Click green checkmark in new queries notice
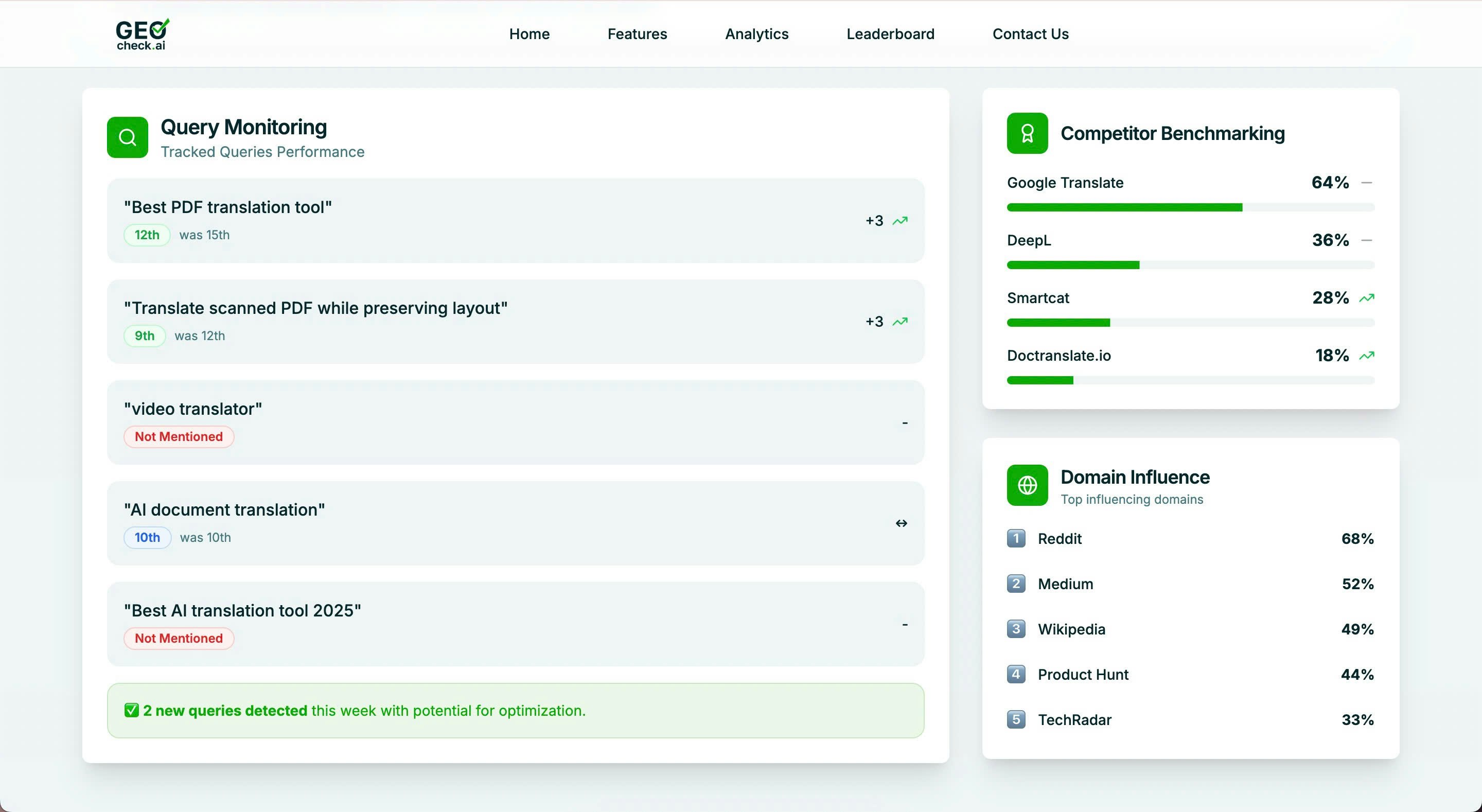This screenshot has height=812, width=1482. pyautogui.click(x=132, y=711)
